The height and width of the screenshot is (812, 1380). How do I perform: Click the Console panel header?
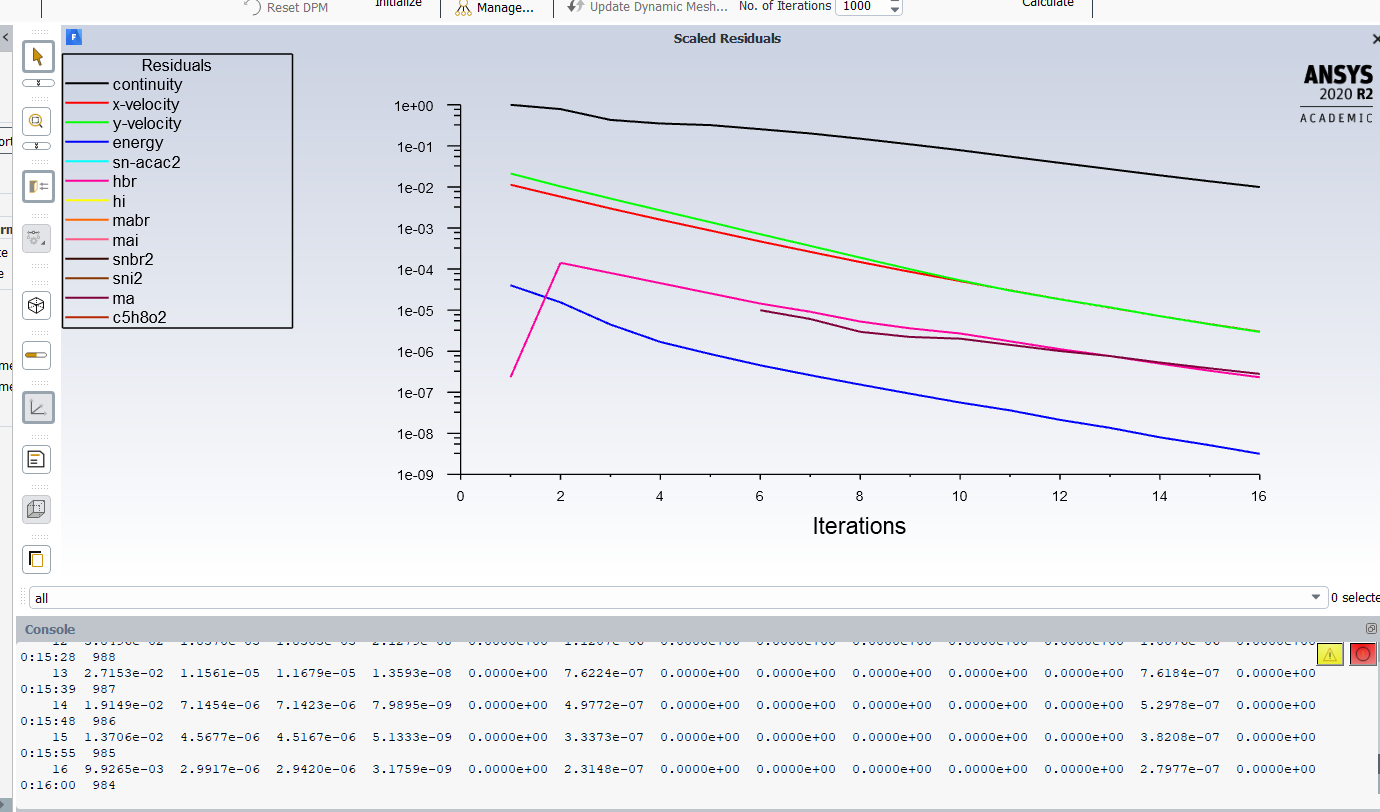pyautogui.click(x=698, y=629)
